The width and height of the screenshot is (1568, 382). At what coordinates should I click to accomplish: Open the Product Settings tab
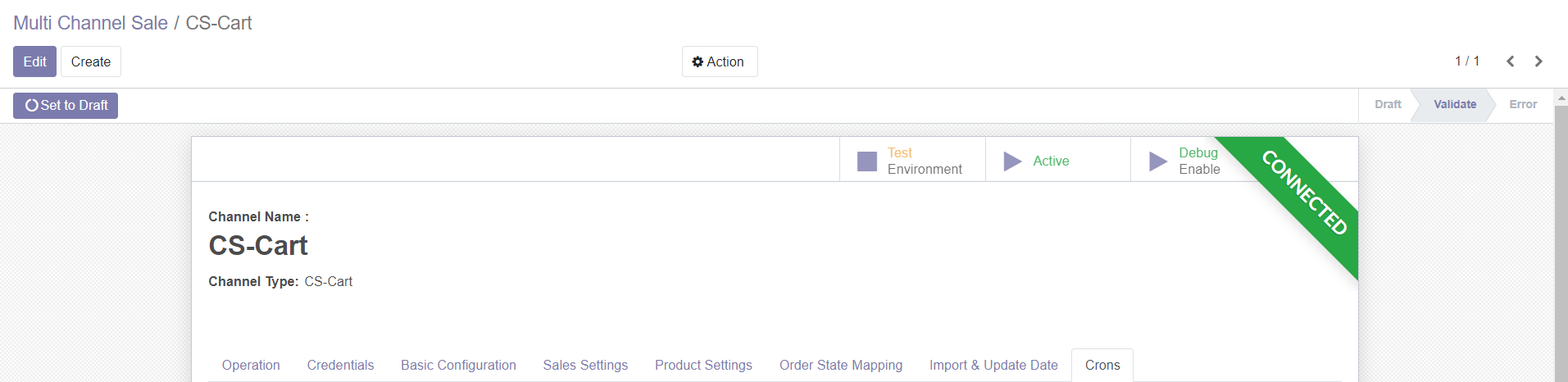(702, 366)
